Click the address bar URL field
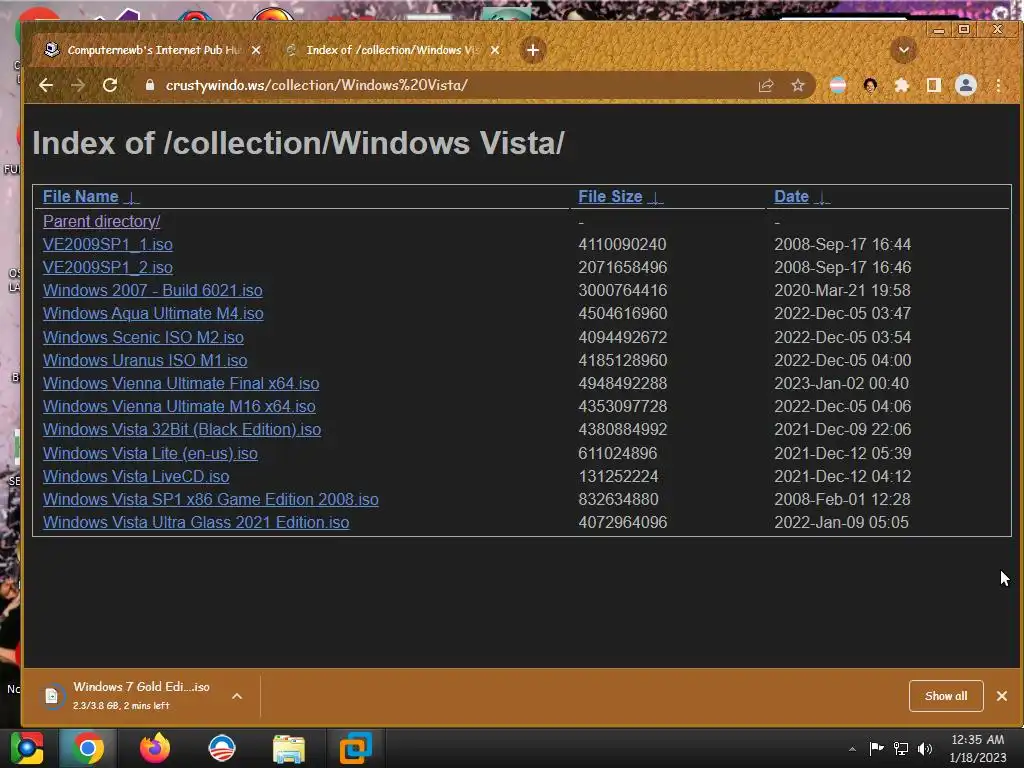The image size is (1024, 768). pyautogui.click(x=451, y=85)
